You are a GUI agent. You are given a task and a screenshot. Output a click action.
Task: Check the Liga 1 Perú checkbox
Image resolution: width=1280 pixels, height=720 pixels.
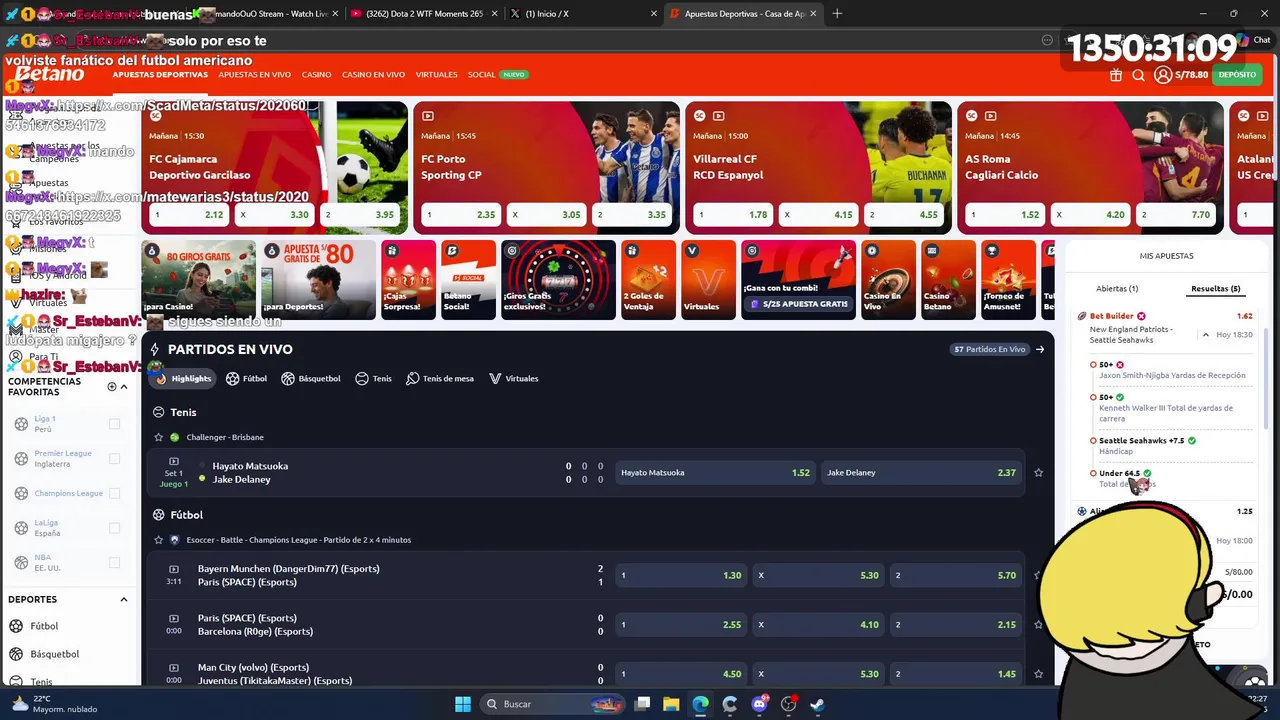pyautogui.click(x=114, y=424)
